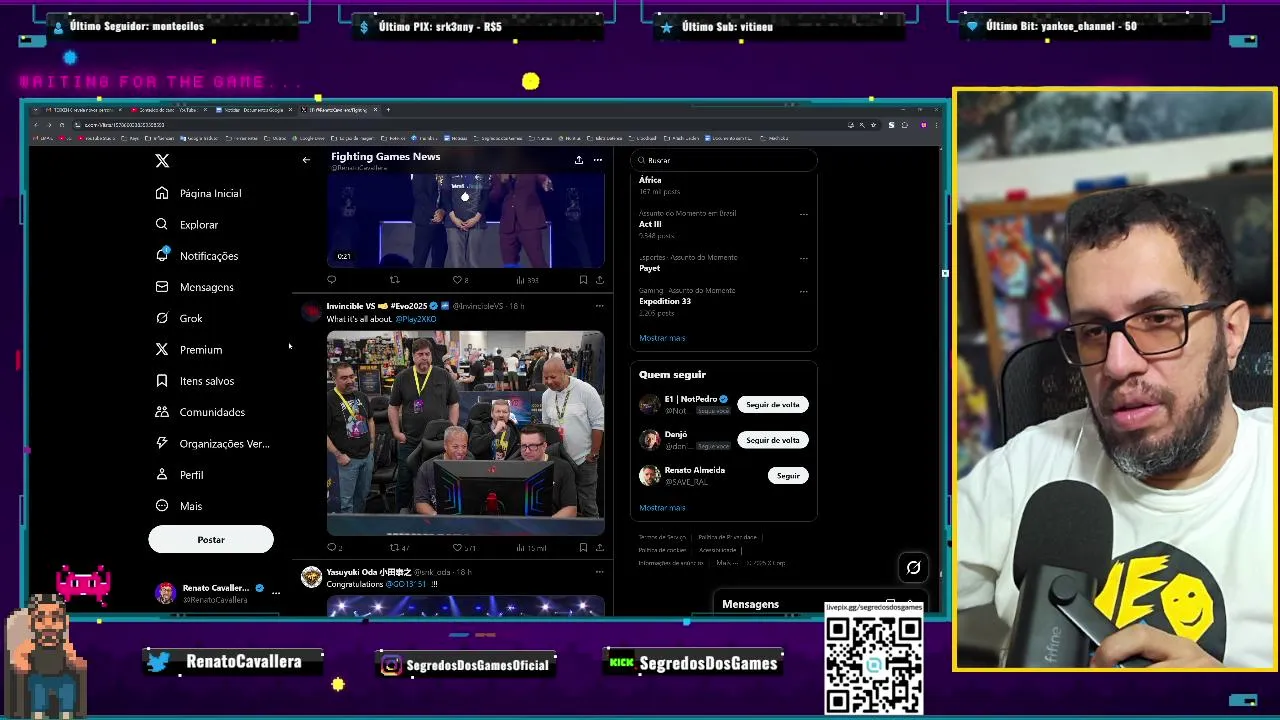This screenshot has width=1280, height=720.
Task: Open the Invincible VS post photo
Action: pos(465,433)
